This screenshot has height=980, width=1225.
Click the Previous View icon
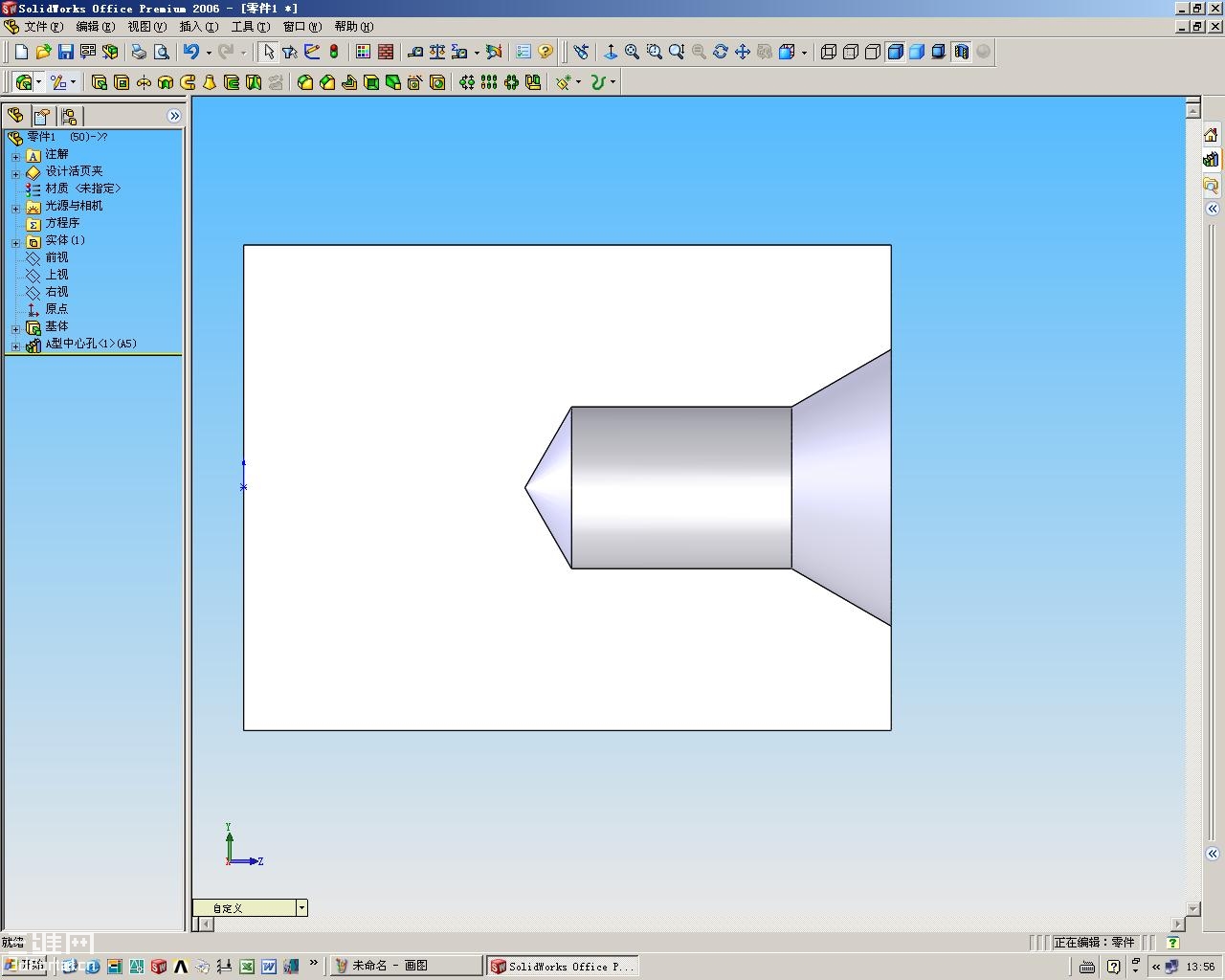[x=581, y=52]
